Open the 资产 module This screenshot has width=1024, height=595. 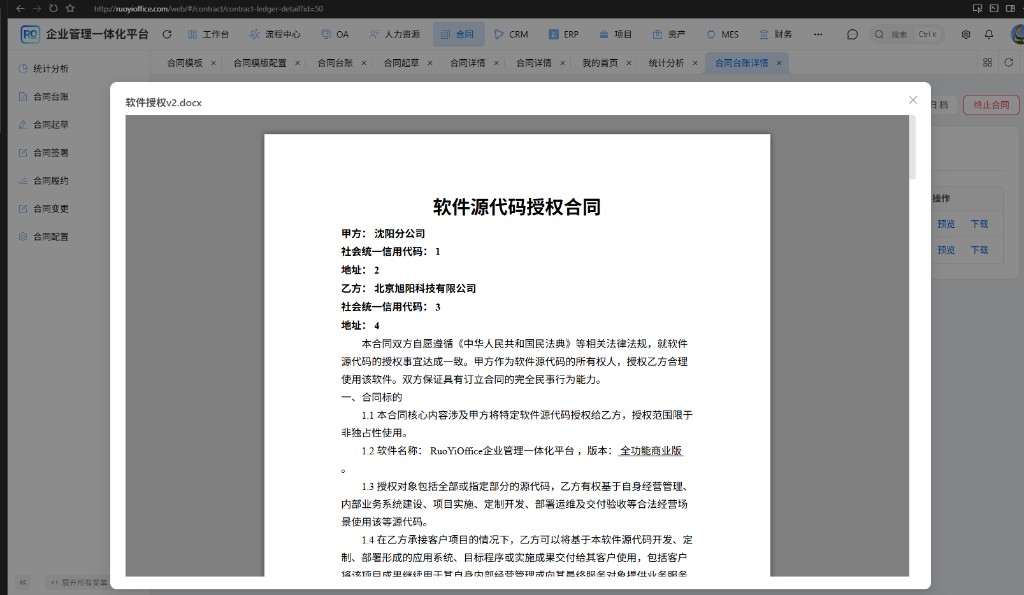click(x=669, y=34)
